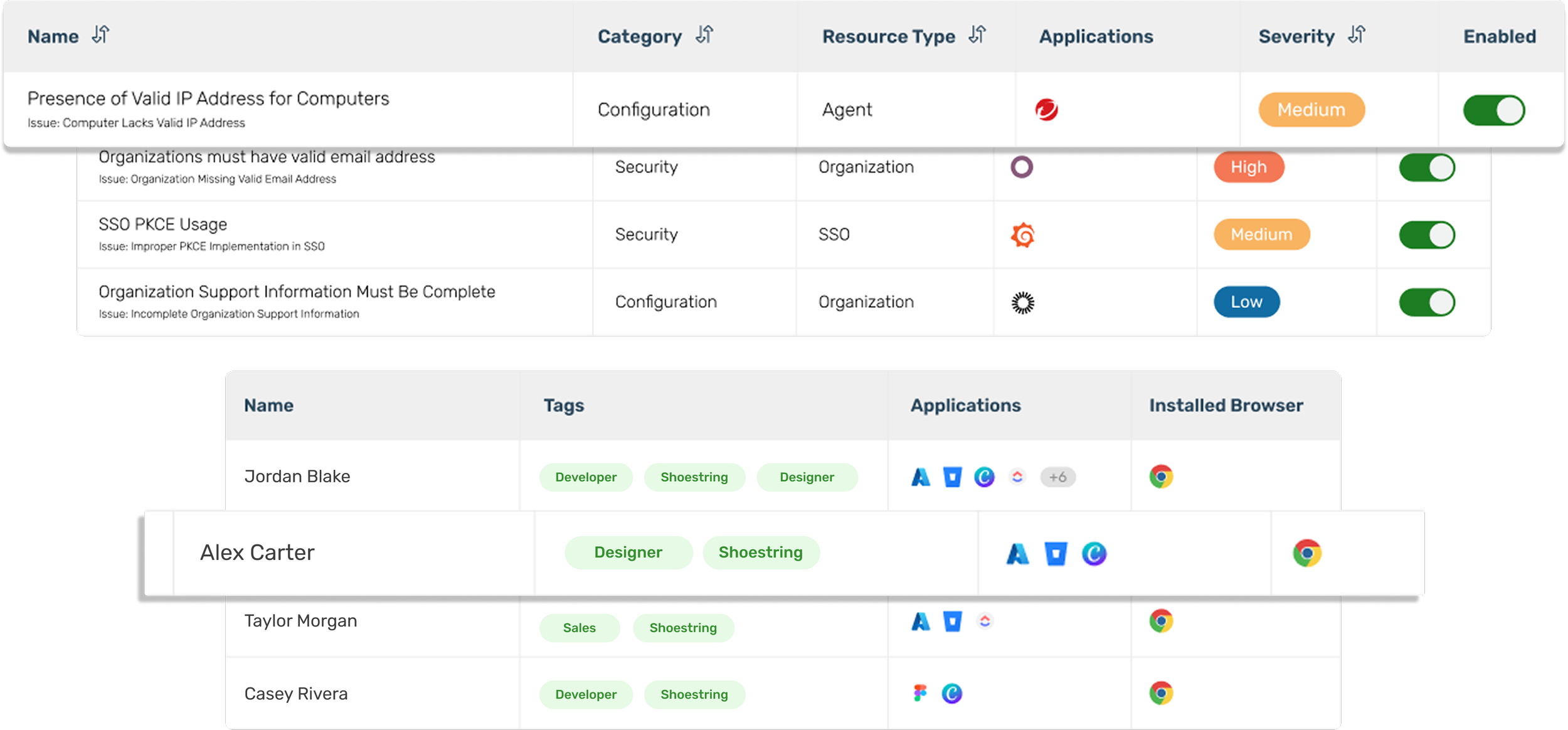Click the Designer tag in the Alex Carter row

tap(628, 553)
